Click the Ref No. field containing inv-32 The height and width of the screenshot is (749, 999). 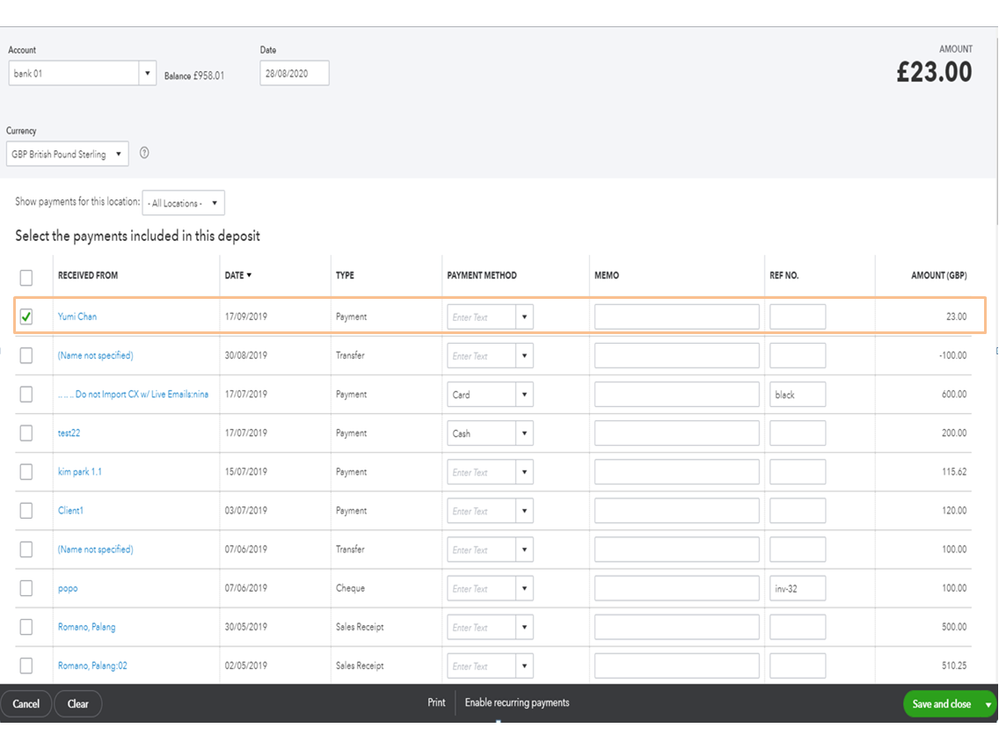[x=797, y=589]
